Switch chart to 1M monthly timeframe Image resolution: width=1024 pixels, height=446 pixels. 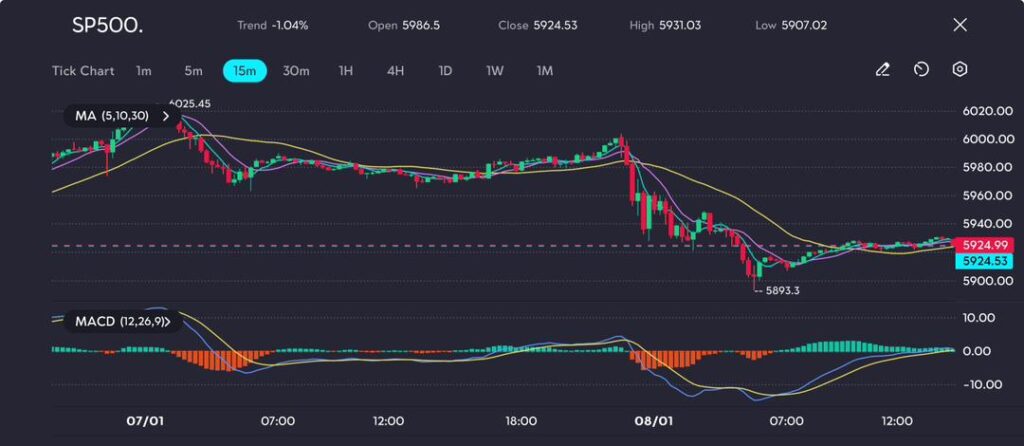click(544, 71)
